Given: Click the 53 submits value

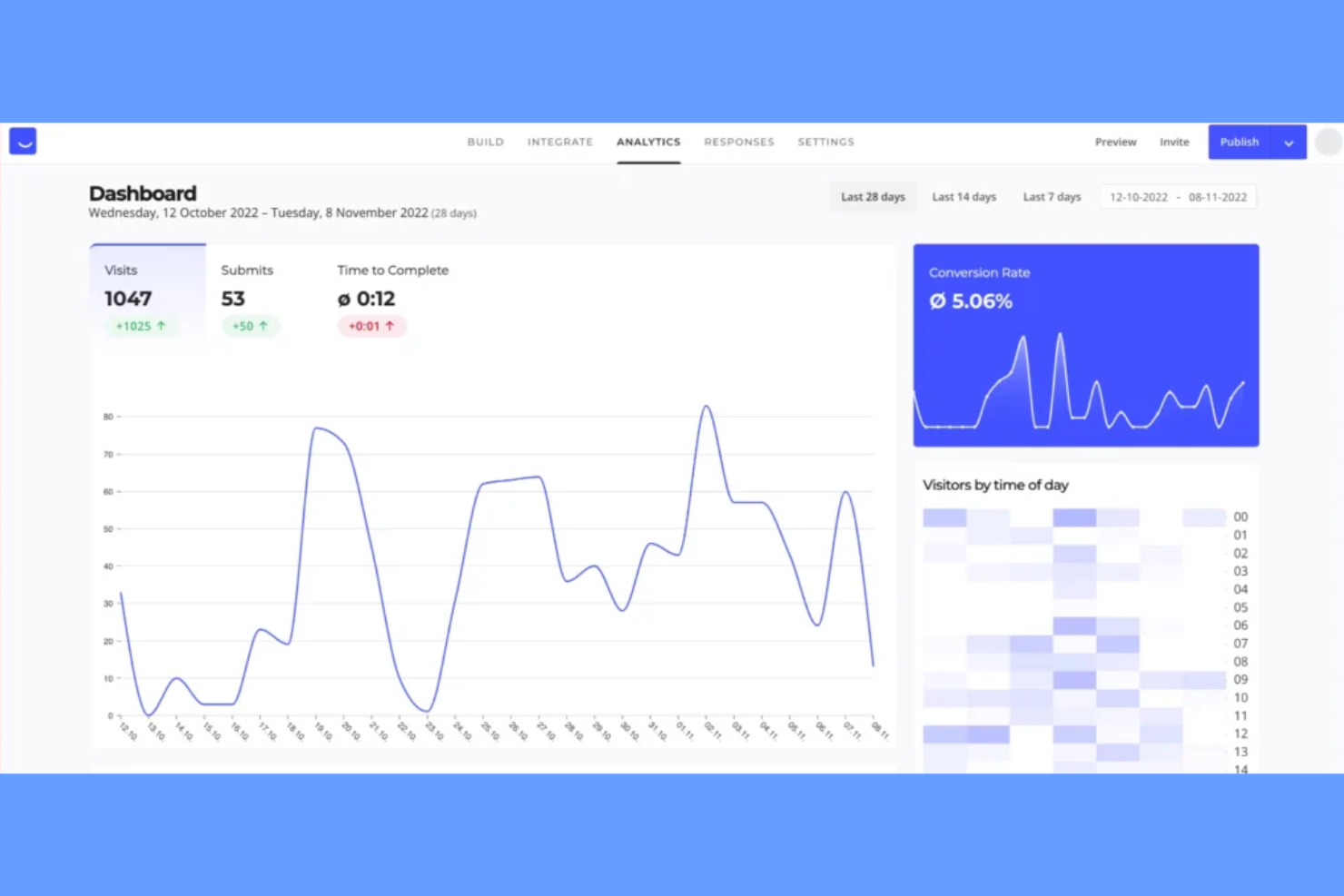Looking at the screenshot, I should tap(233, 299).
